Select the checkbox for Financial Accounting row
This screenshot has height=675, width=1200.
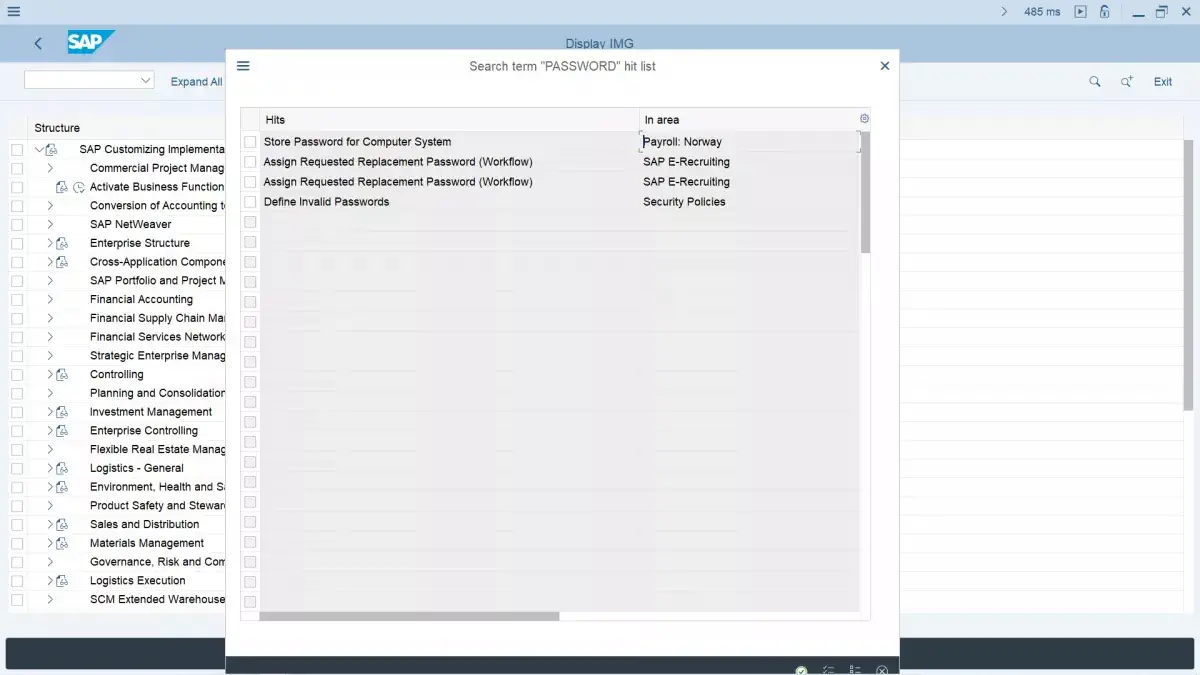pyautogui.click(x=16, y=300)
